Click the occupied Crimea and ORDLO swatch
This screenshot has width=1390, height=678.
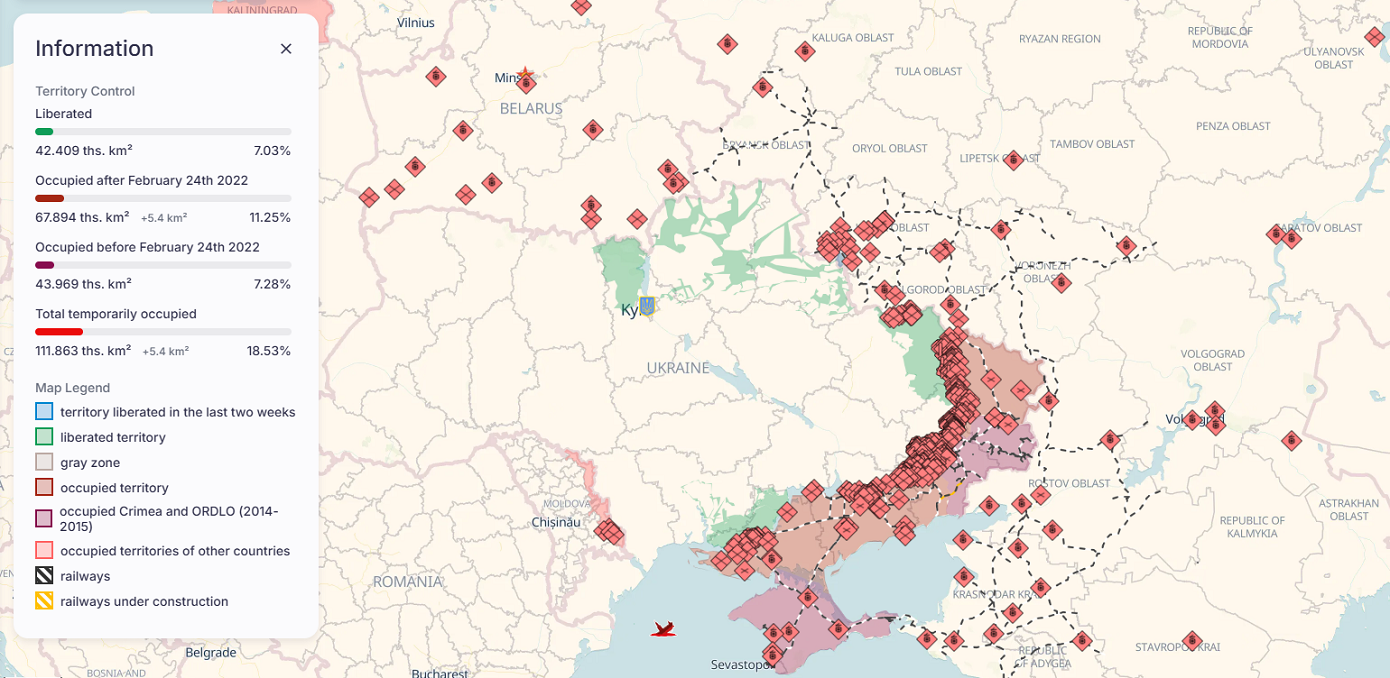[44, 518]
